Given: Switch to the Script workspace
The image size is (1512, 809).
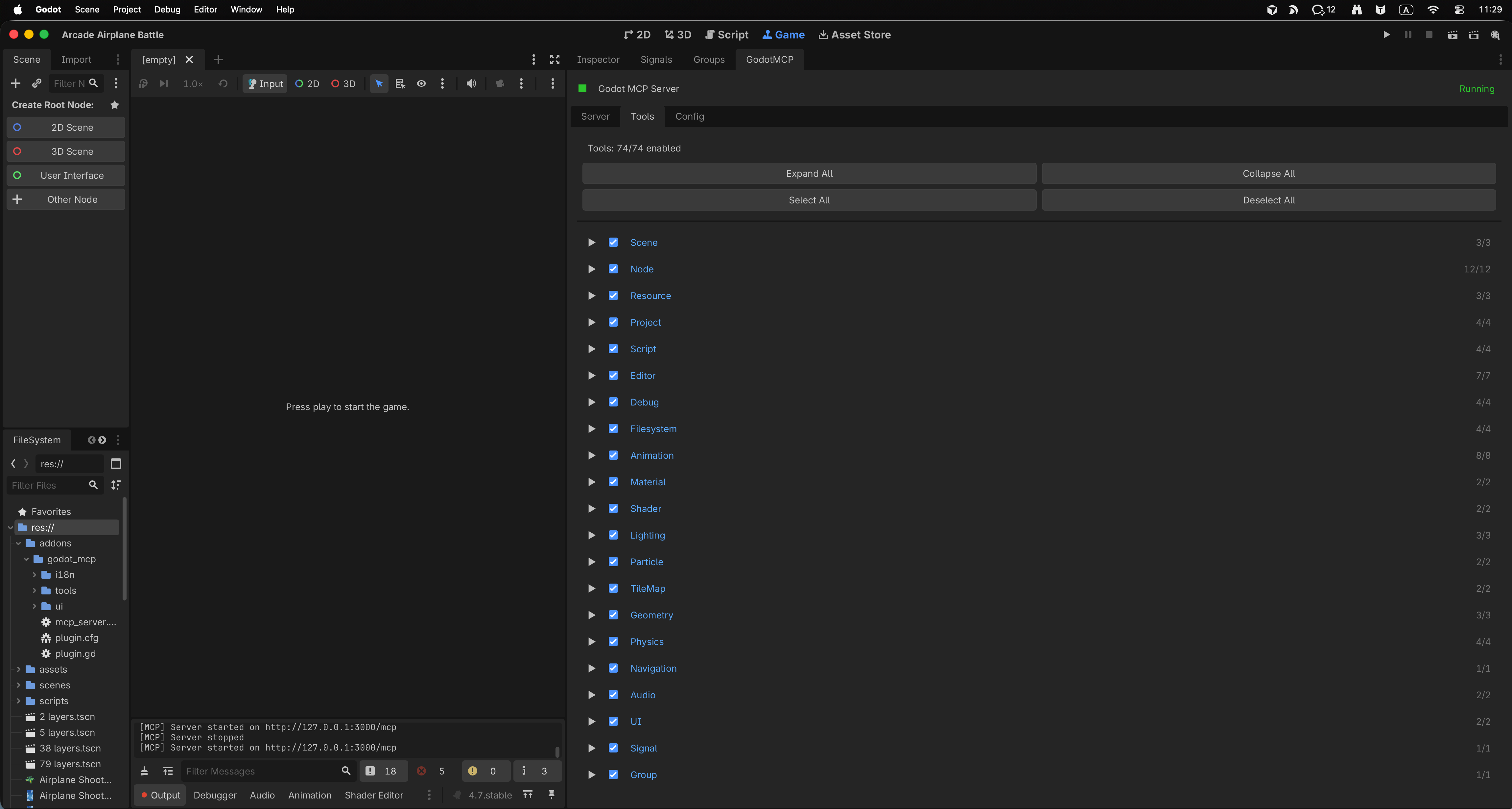Looking at the screenshot, I should coord(727,35).
